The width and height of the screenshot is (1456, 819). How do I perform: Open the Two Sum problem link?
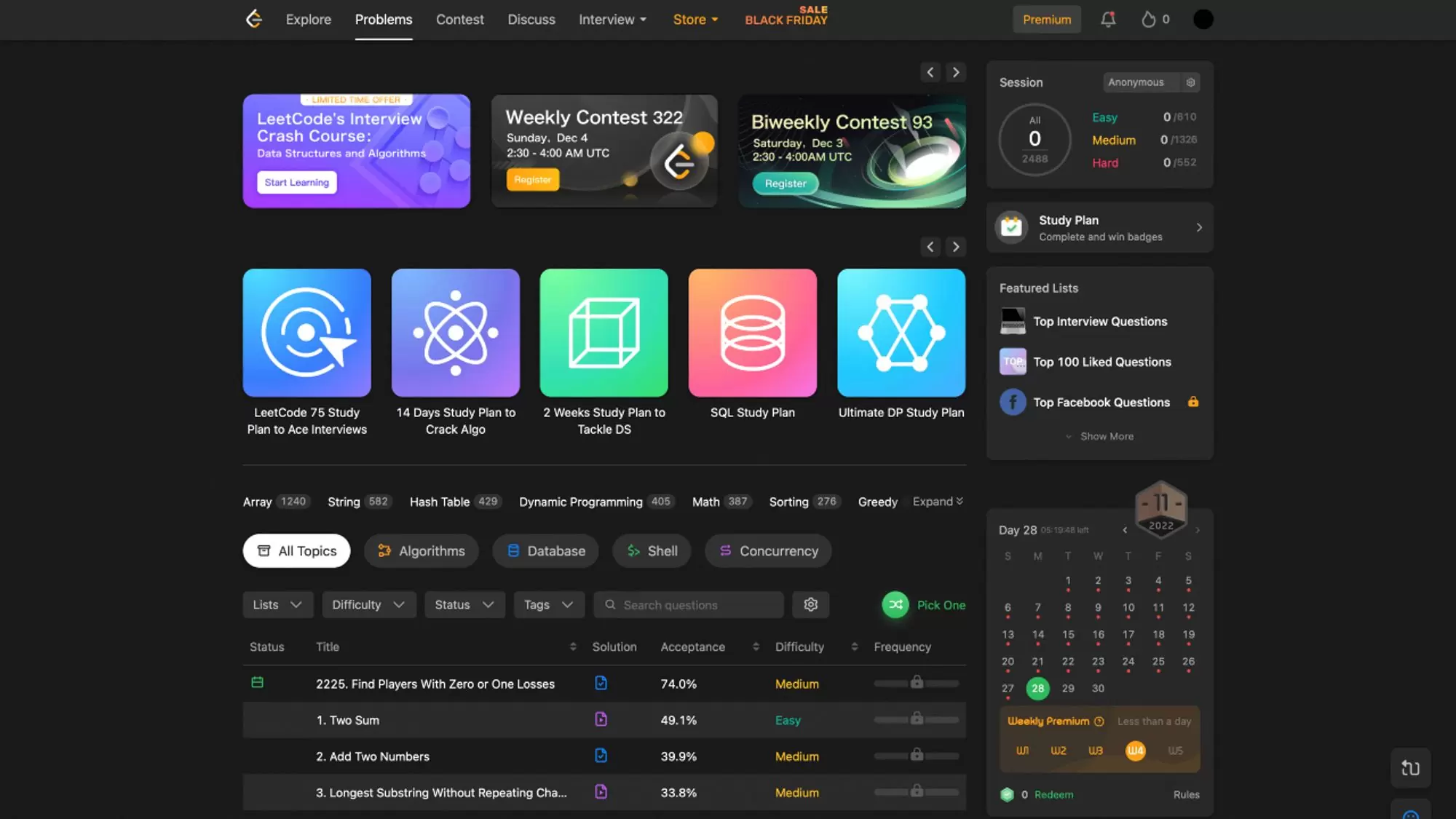(348, 720)
